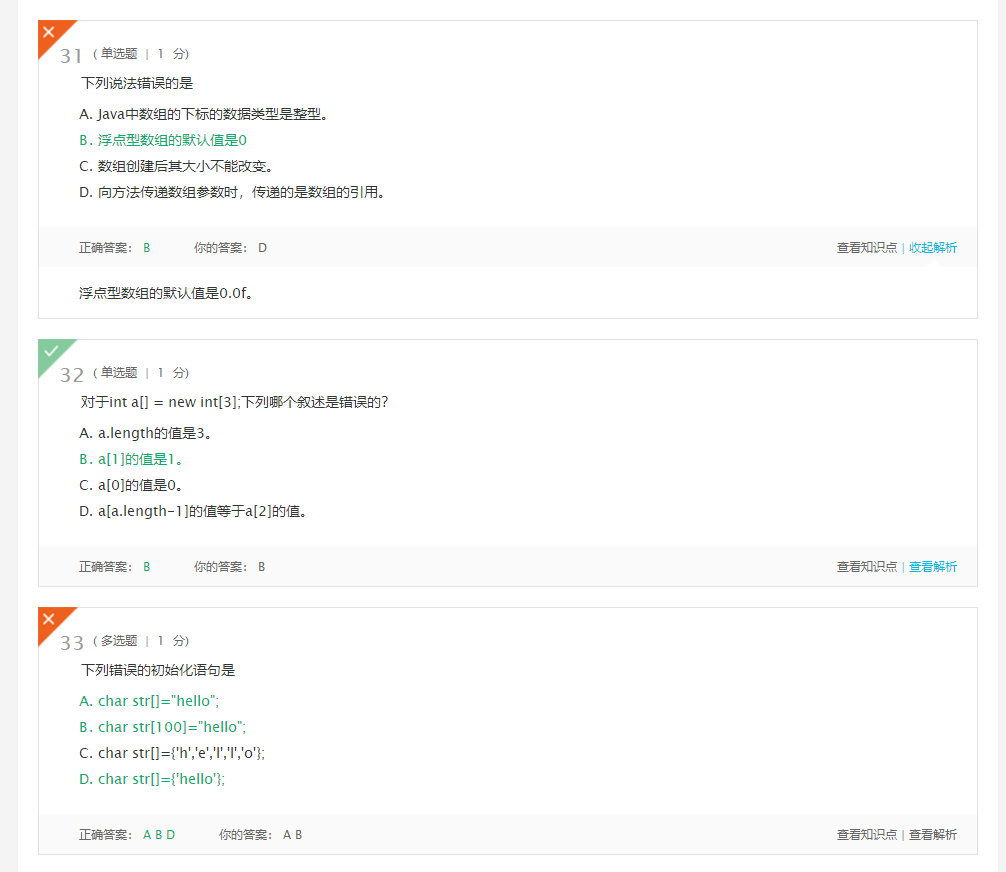1006x872 pixels.
Task: Select option A a.length的值是3
Action: pyautogui.click(x=146, y=433)
